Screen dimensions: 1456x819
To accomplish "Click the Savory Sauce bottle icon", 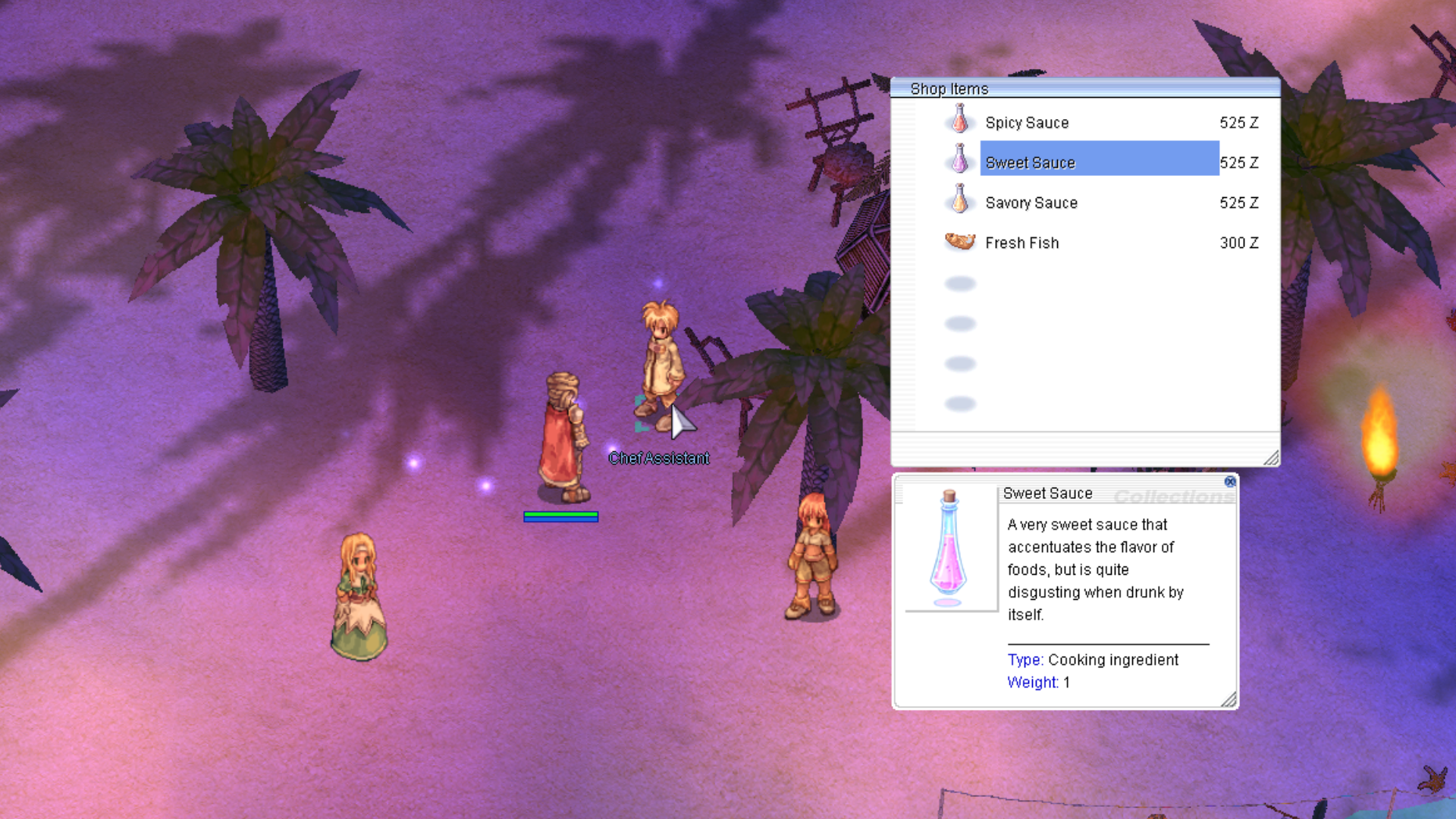I will 960,201.
